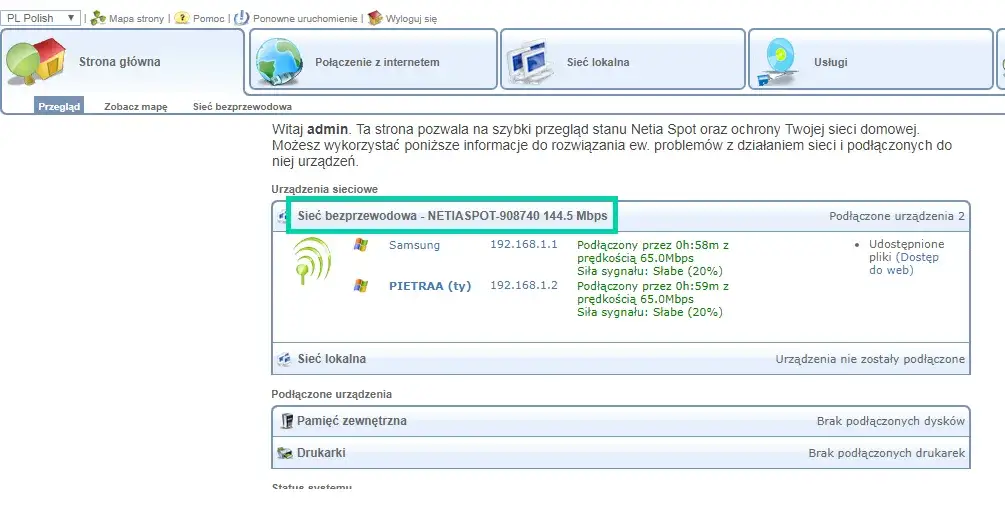Open the Samsung device entry

415,245
